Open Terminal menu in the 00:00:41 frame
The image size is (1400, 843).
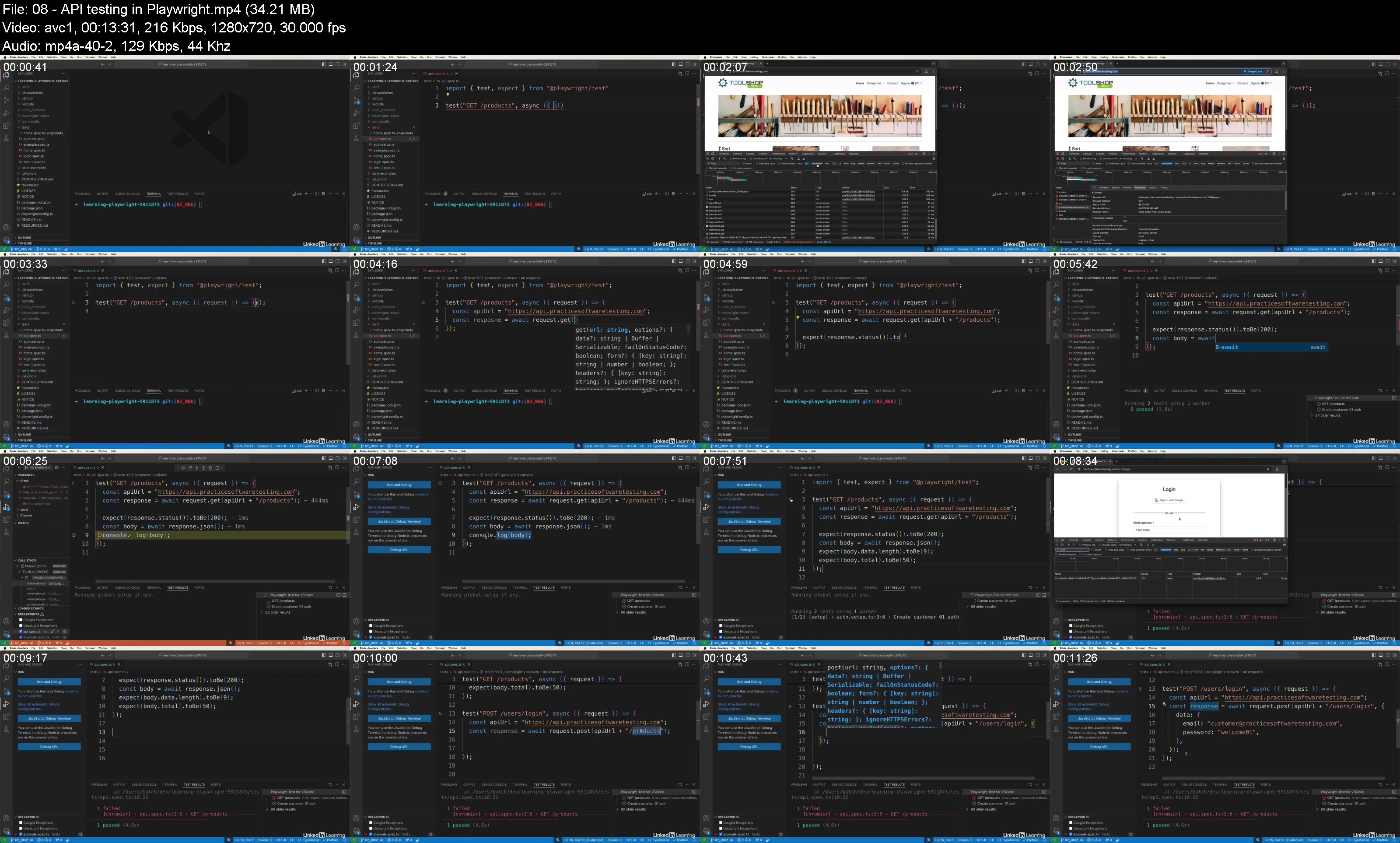90,57
